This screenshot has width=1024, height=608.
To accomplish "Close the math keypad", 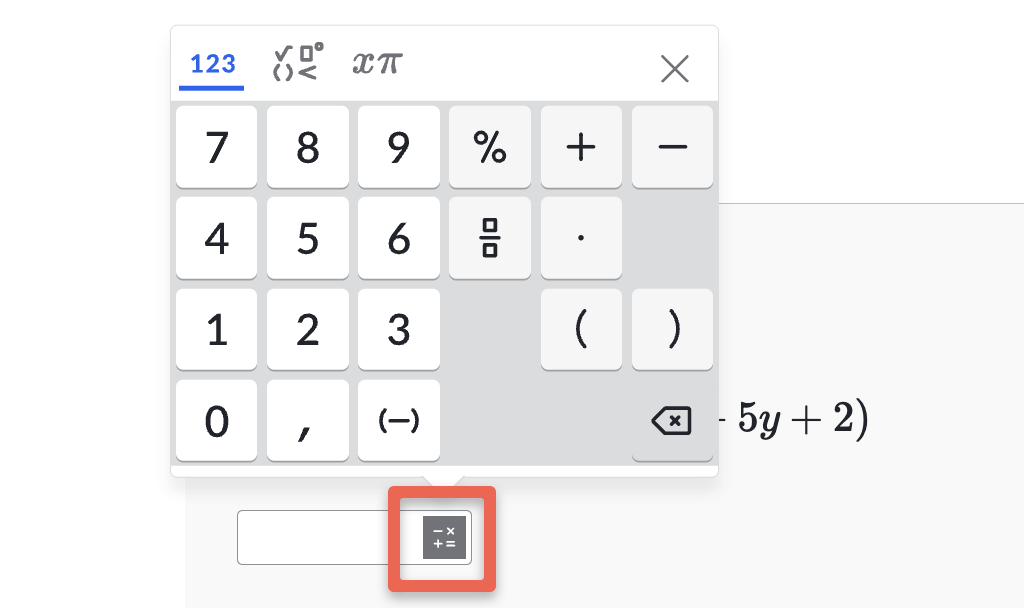I will click(675, 69).
